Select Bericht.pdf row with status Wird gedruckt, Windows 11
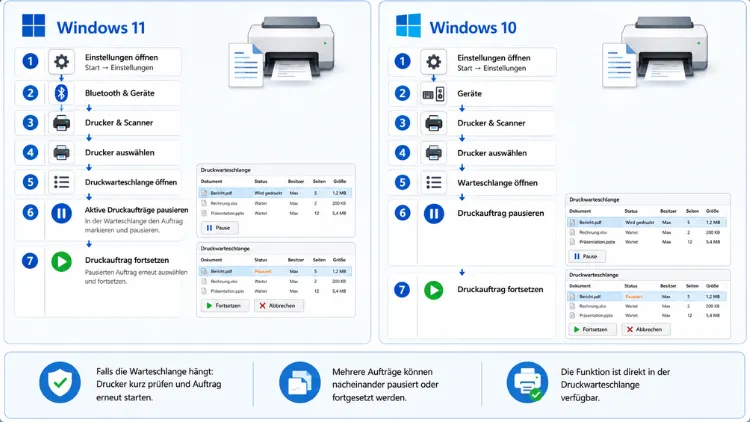The image size is (750, 422). click(x=276, y=193)
